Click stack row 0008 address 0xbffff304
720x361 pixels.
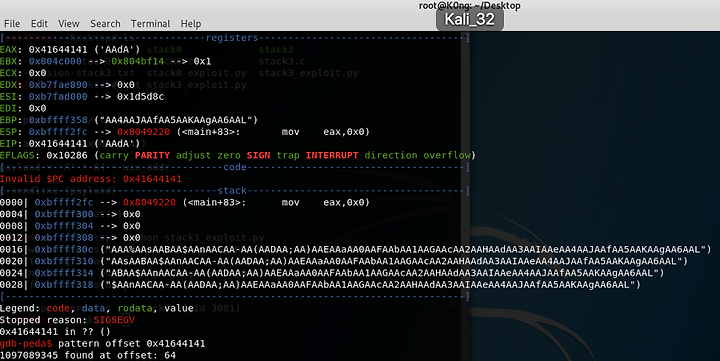[x=64, y=226]
